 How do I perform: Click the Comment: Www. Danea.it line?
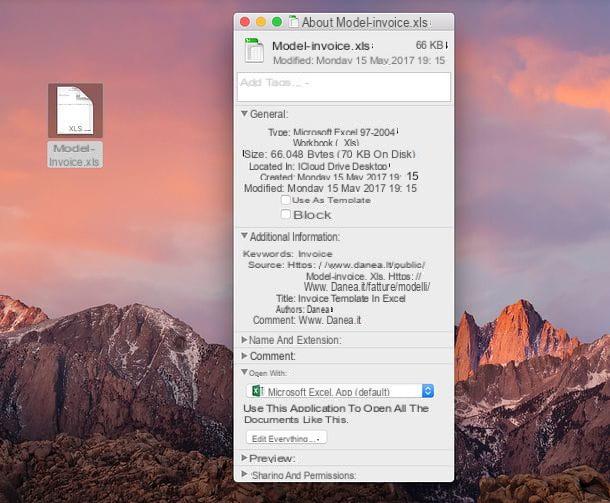coord(307,321)
